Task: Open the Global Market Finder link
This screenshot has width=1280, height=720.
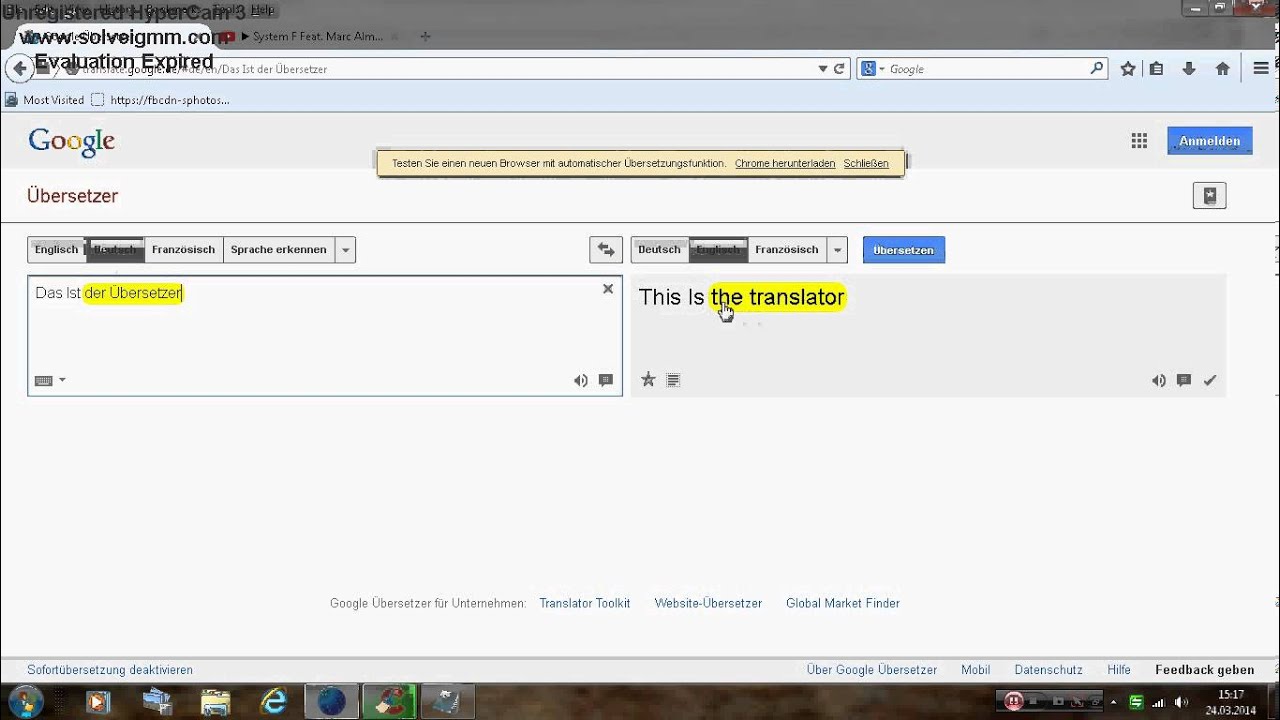Action: 843,603
